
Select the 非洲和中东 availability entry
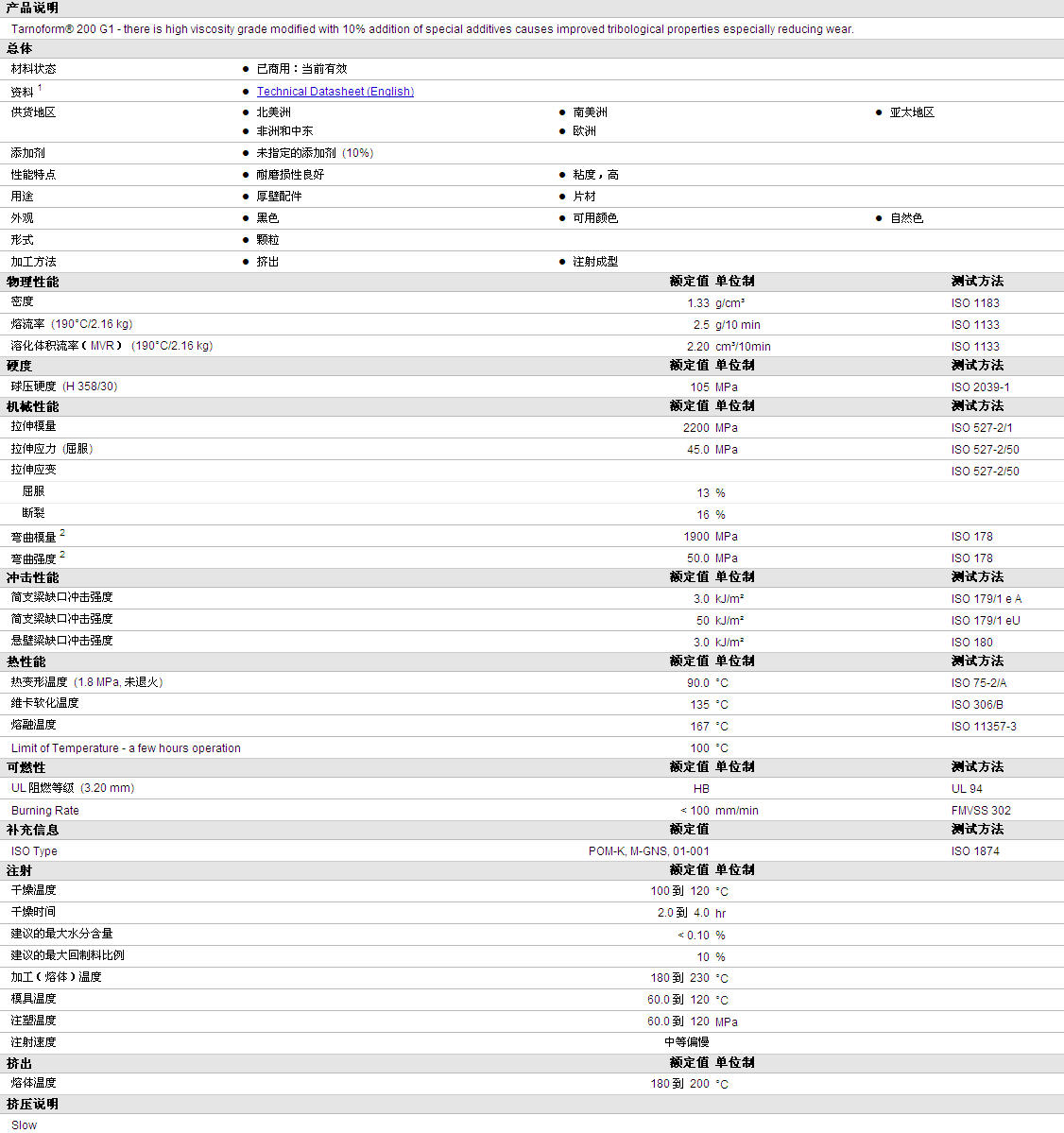pyautogui.click(x=284, y=130)
